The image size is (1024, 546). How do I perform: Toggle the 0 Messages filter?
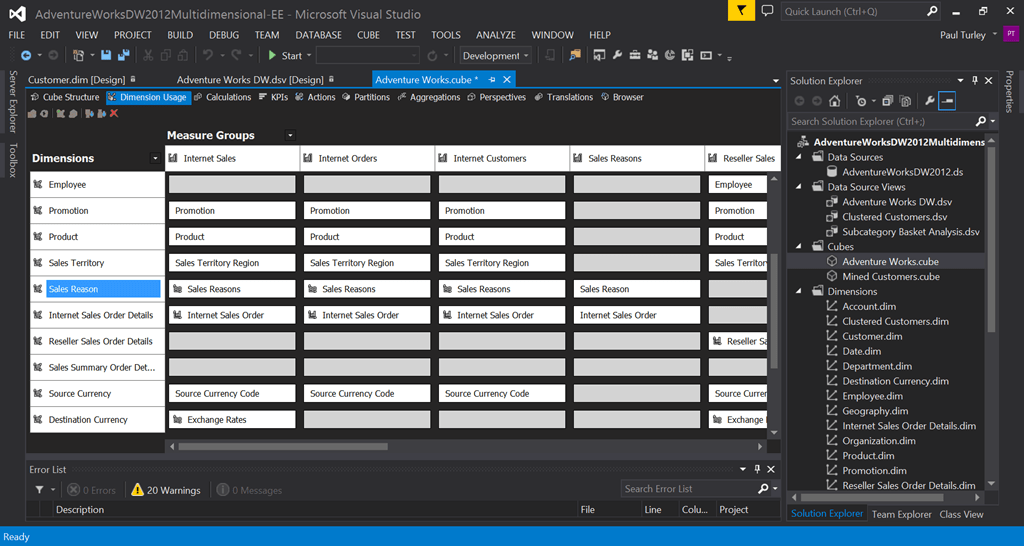pos(249,490)
